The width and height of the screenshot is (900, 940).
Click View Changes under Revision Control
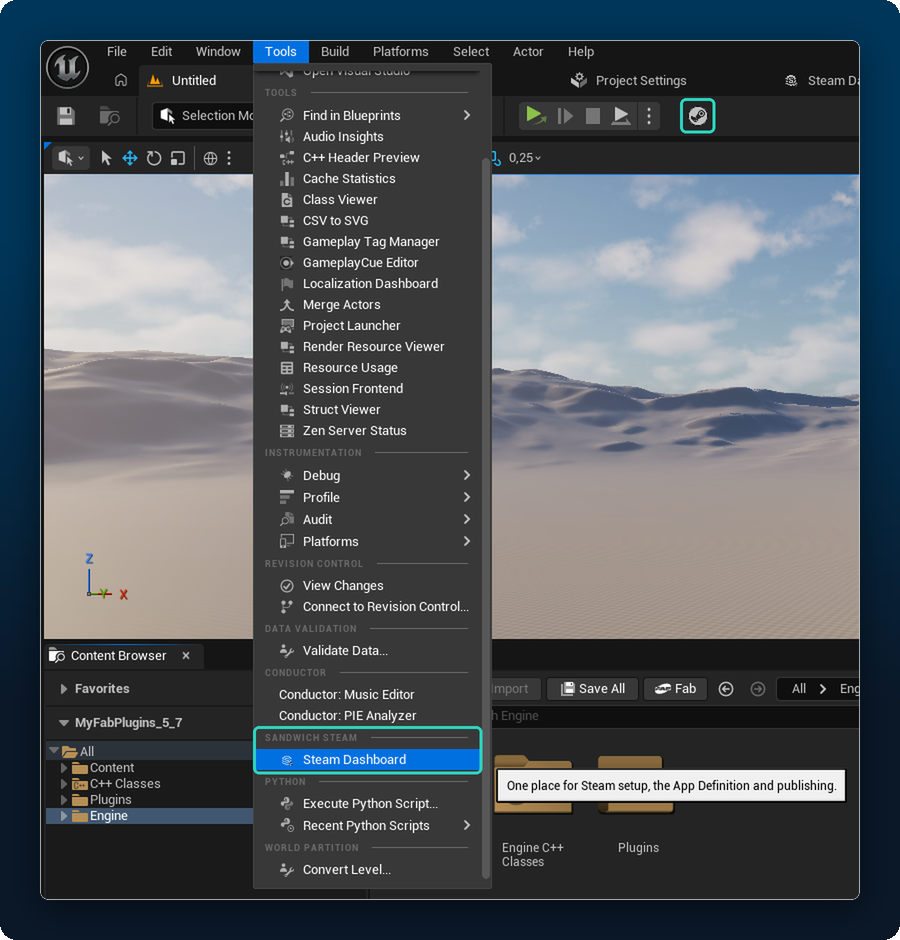point(372,586)
